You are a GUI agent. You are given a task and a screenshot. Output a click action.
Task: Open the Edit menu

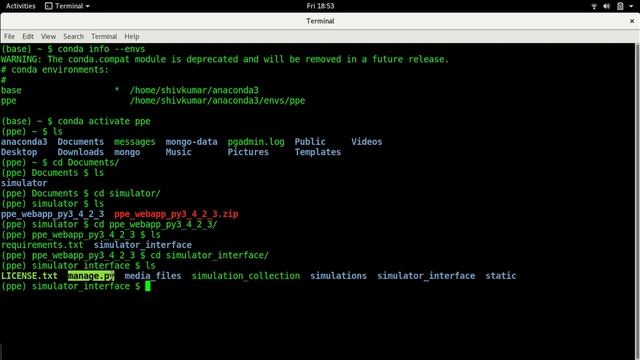(x=28, y=36)
